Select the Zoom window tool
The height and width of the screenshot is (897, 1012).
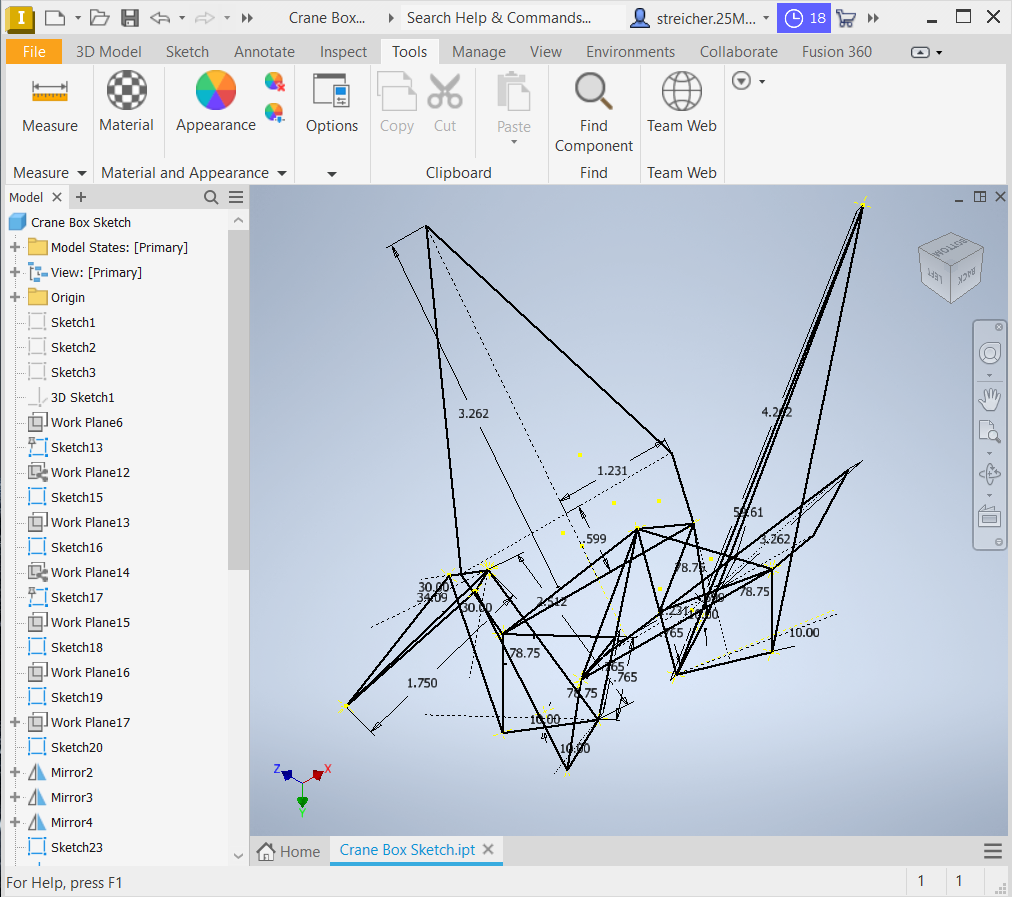(x=989, y=431)
